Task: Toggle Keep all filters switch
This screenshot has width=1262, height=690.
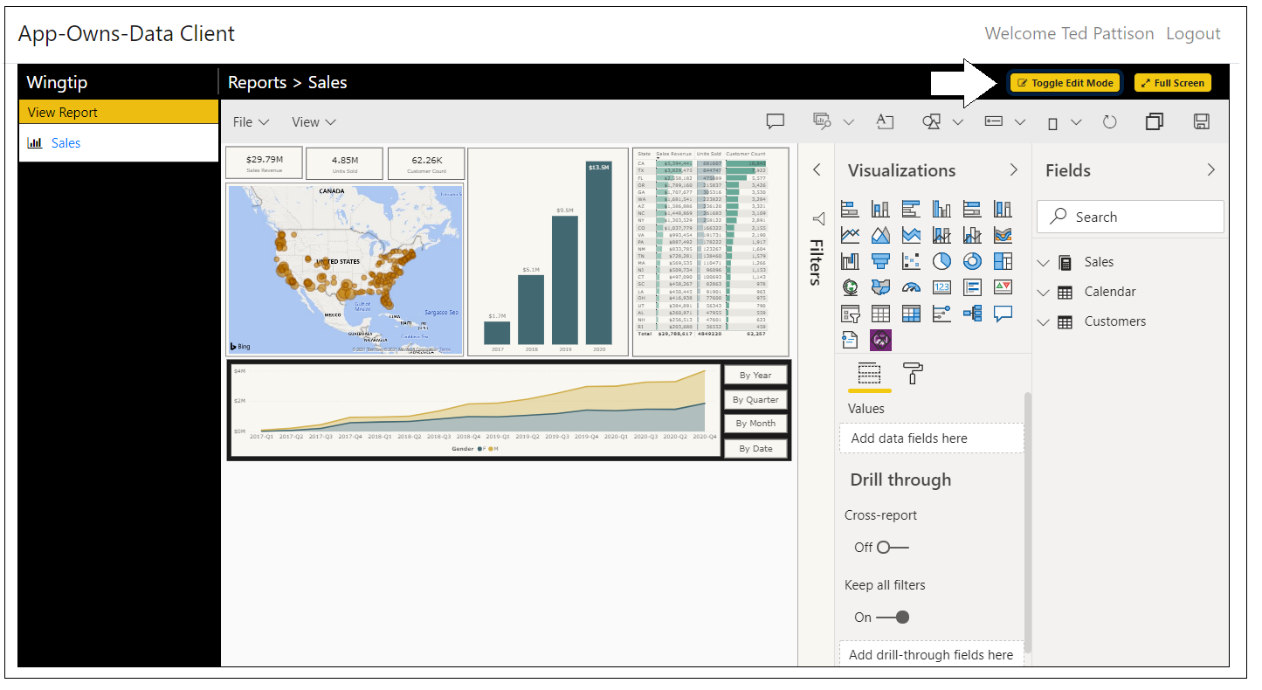Action: pos(894,617)
